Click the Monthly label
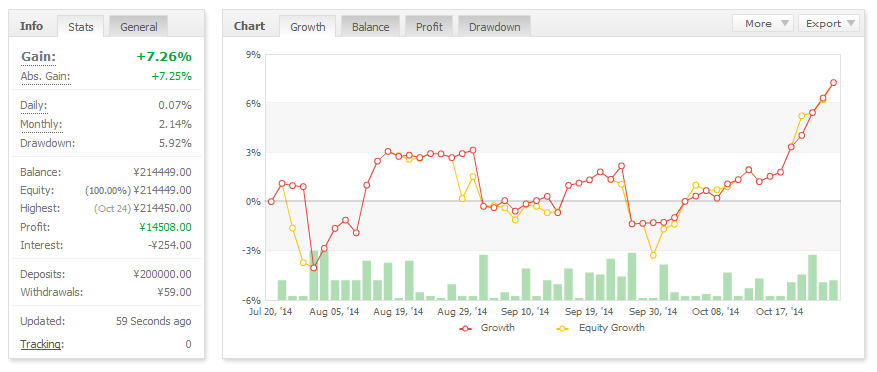The image size is (877, 372). pos(41,124)
